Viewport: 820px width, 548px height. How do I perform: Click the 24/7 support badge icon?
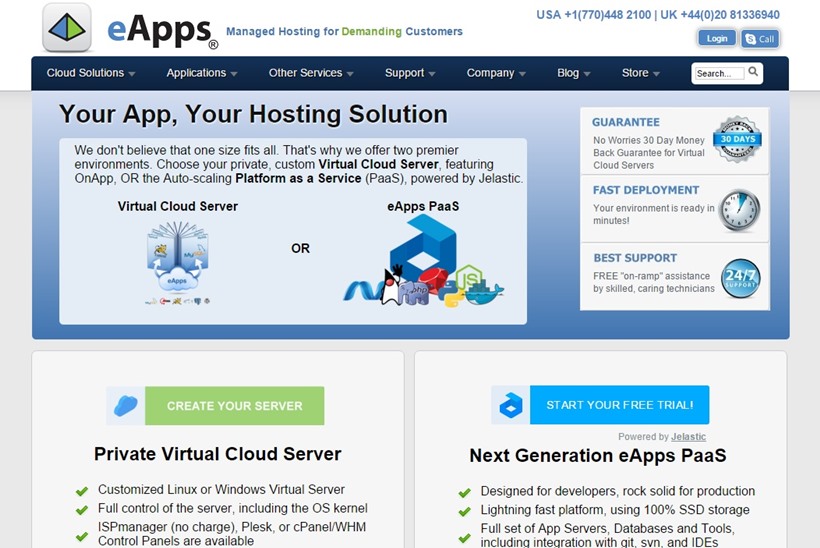tap(741, 278)
